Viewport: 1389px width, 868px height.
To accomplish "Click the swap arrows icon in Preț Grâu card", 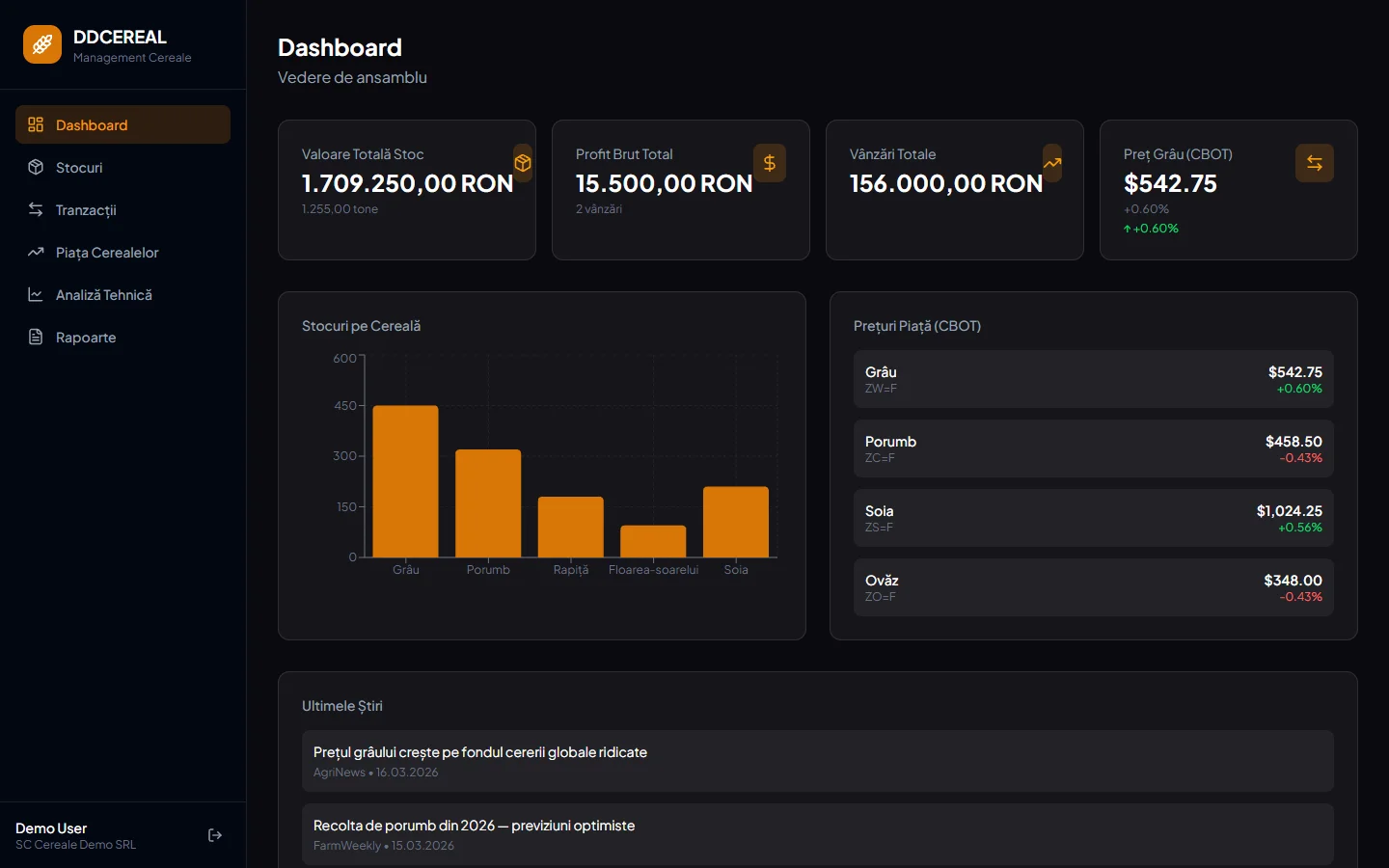I will pos(1314,163).
